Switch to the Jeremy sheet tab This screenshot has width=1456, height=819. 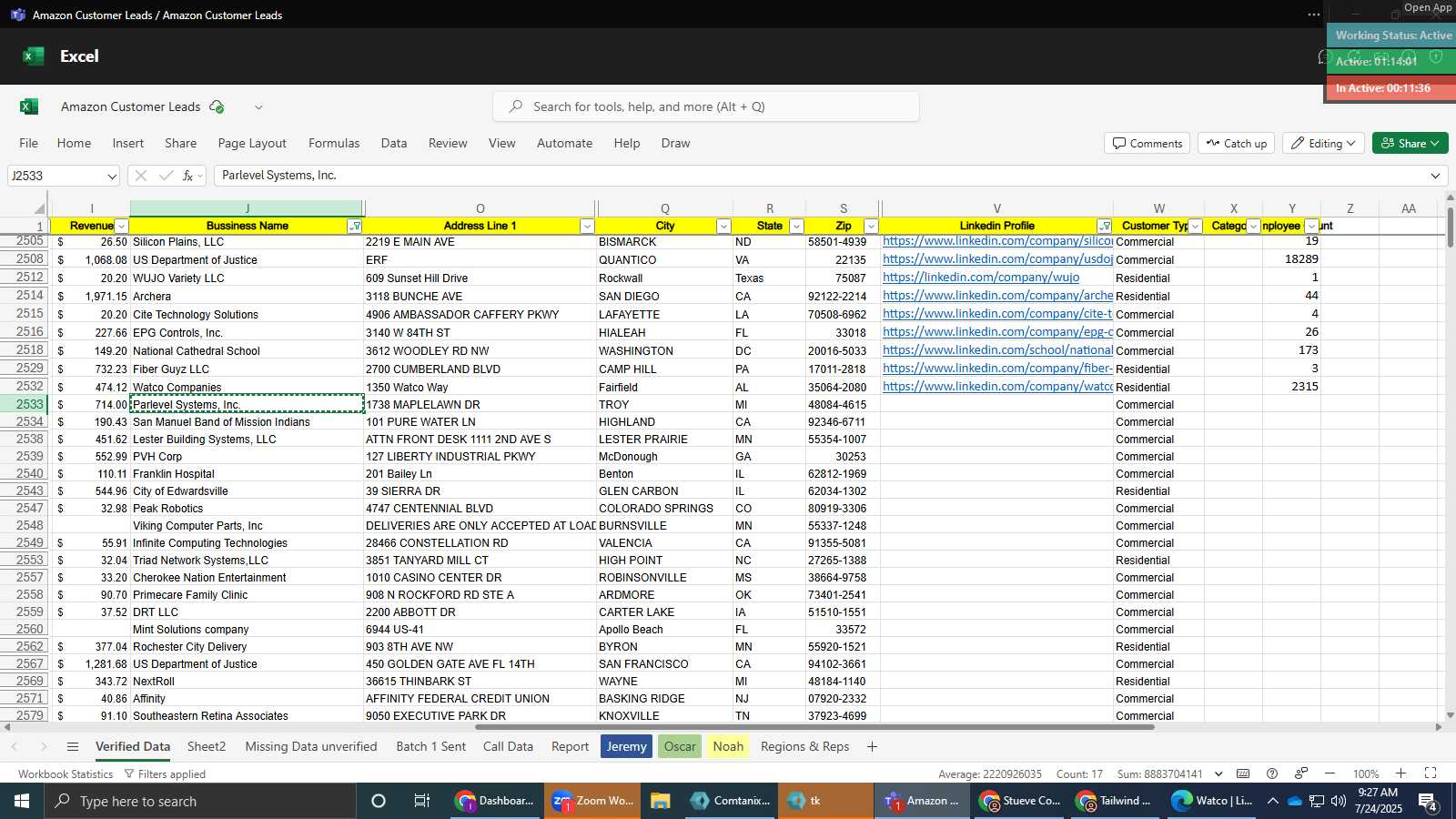click(x=626, y=747)
